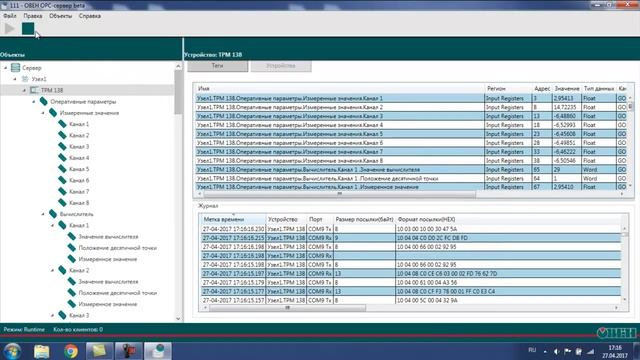This screenshot has width=640, height=360.
Task: Select journal row with hex 10 04 00 61 00 04 A3 56
Action: coord(411,282)
